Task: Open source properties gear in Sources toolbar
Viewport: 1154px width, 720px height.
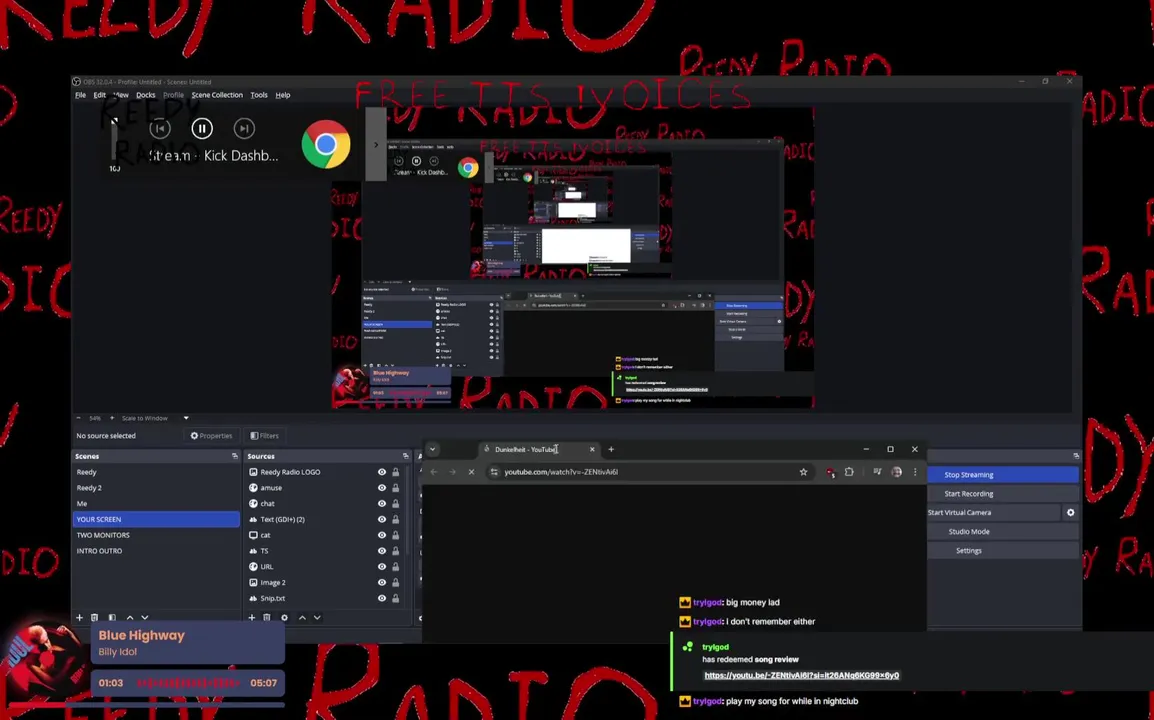Action: pos(285,618)
